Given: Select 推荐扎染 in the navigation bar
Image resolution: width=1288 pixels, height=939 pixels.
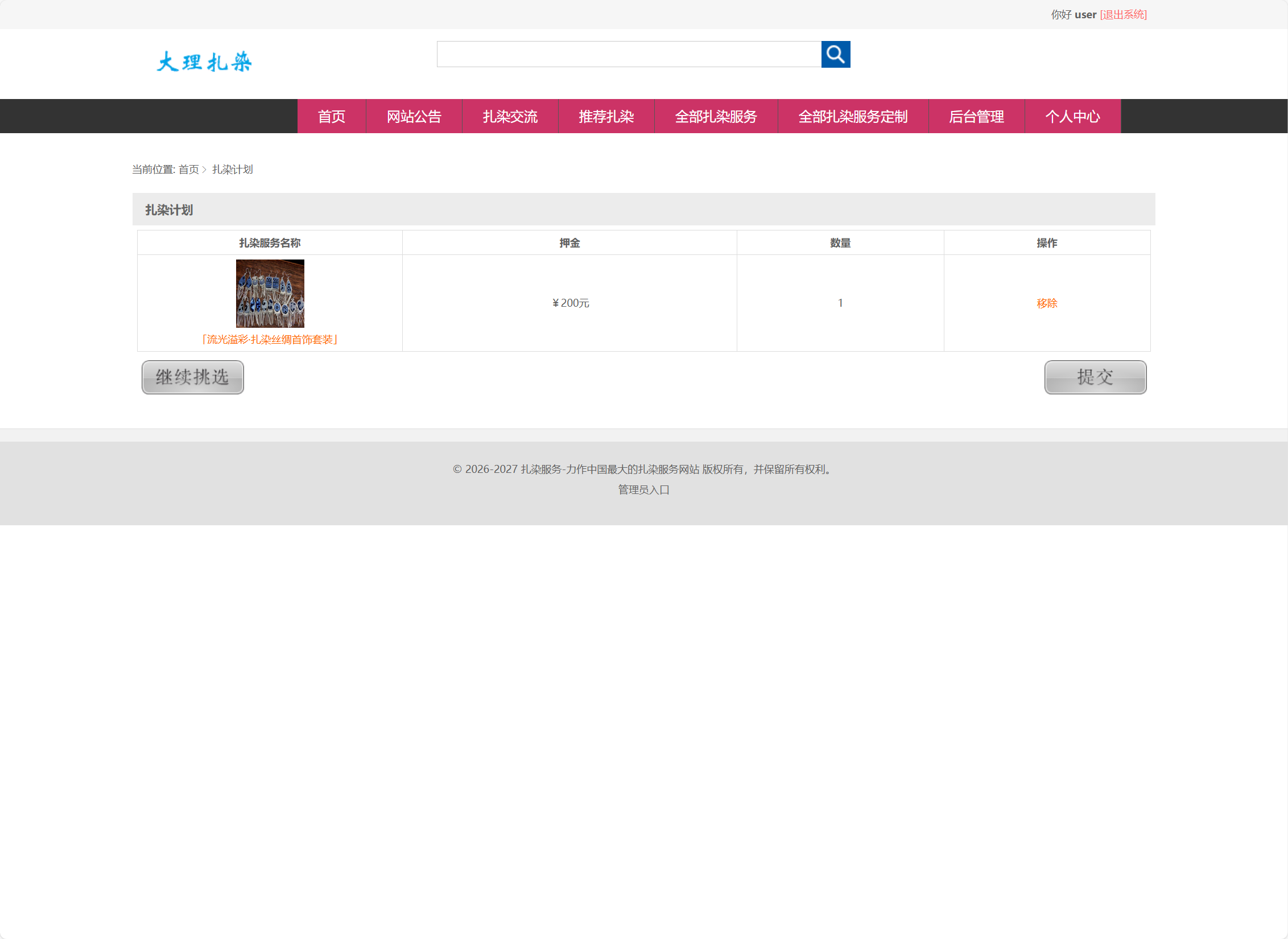Looking at the screenshot, I should [x=606, y=116].
